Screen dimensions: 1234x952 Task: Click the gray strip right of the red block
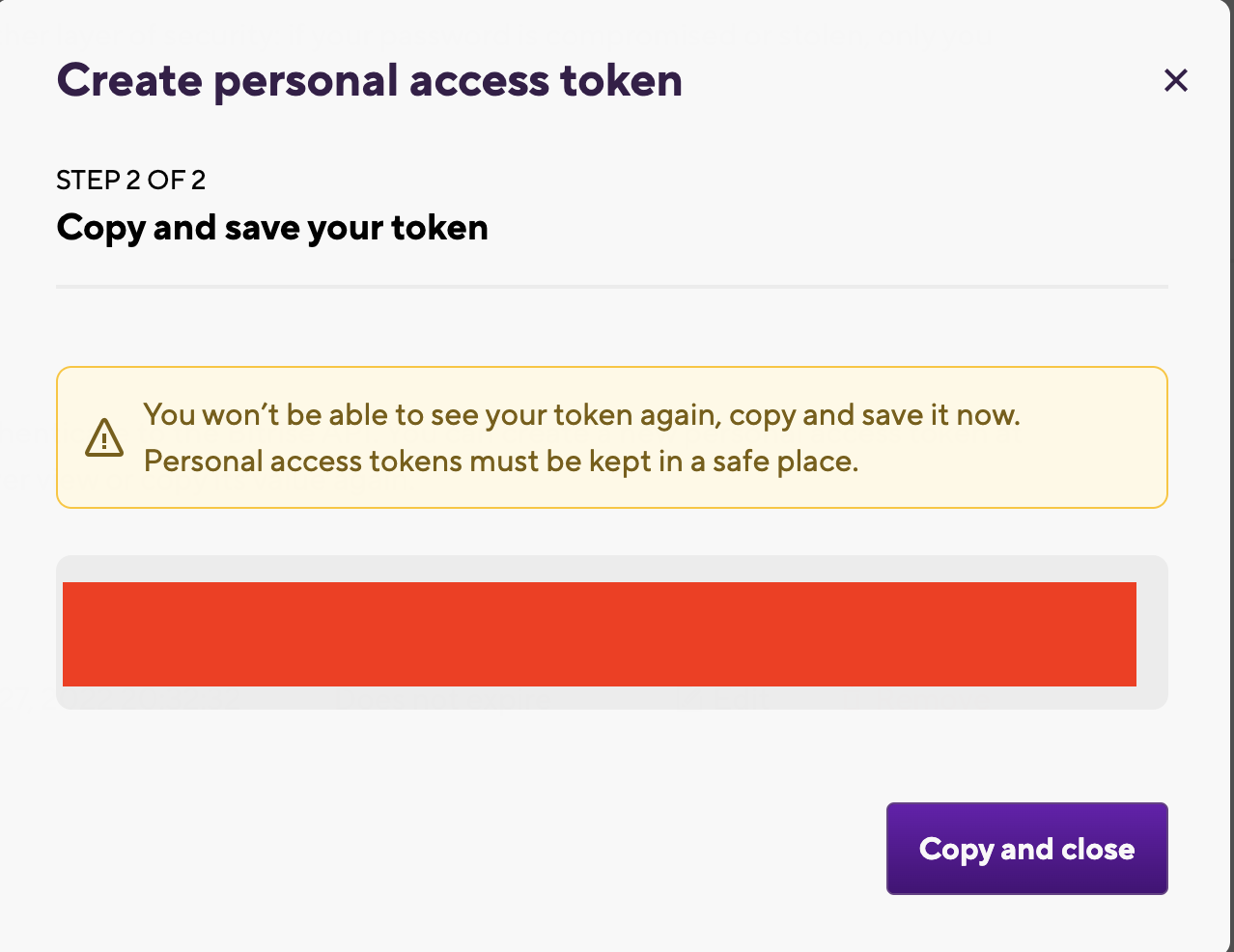tap(1152, 633)
